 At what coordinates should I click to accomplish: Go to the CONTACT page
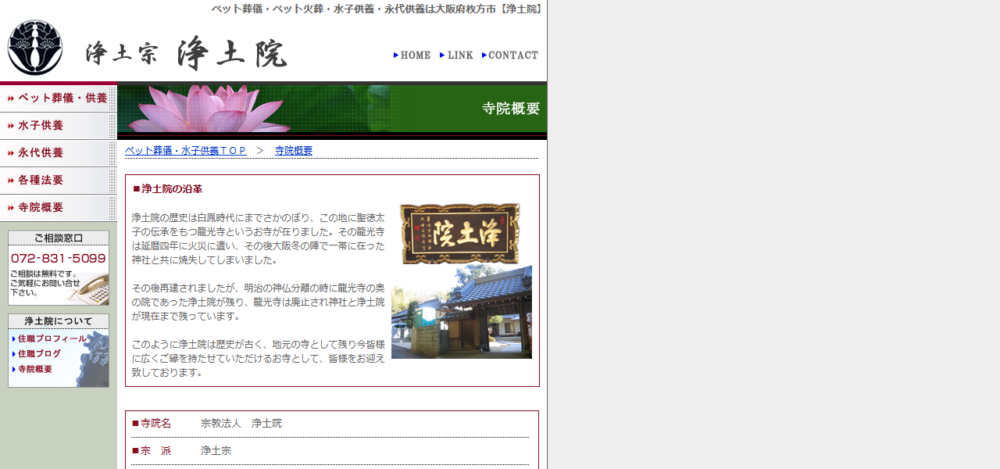tap(510, 56)
